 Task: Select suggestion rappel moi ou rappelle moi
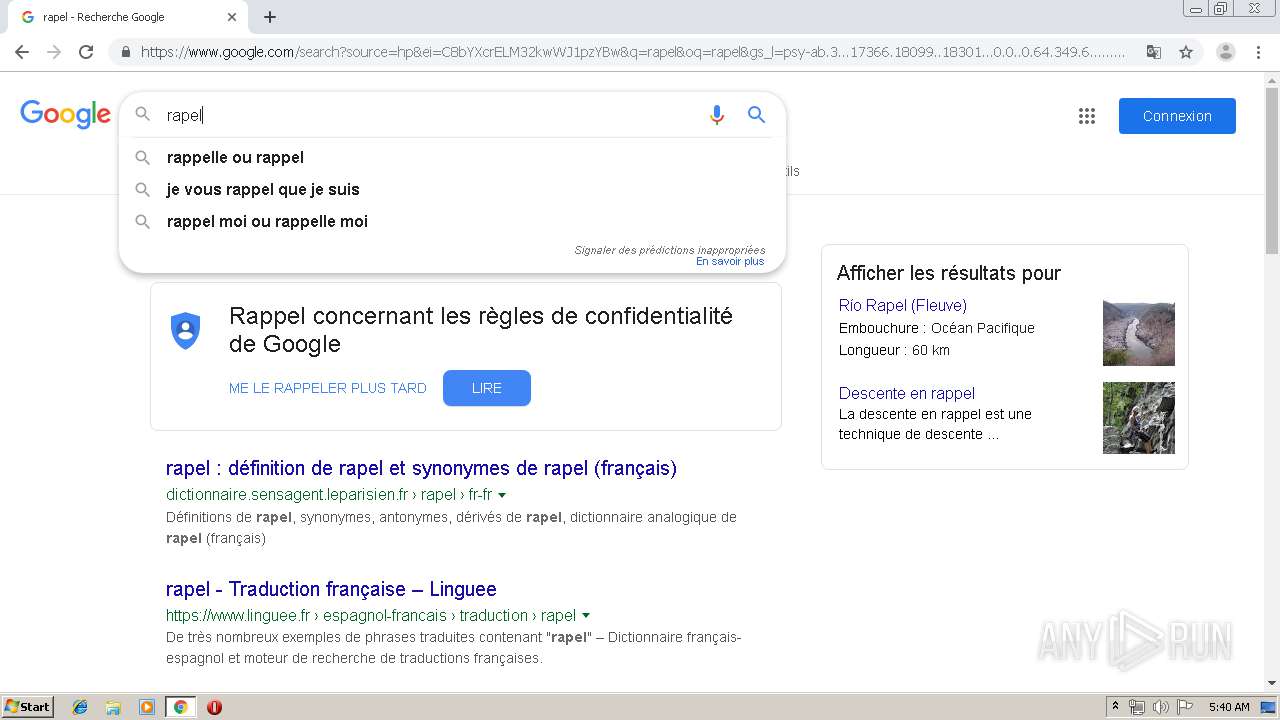(x=452, y=221)
